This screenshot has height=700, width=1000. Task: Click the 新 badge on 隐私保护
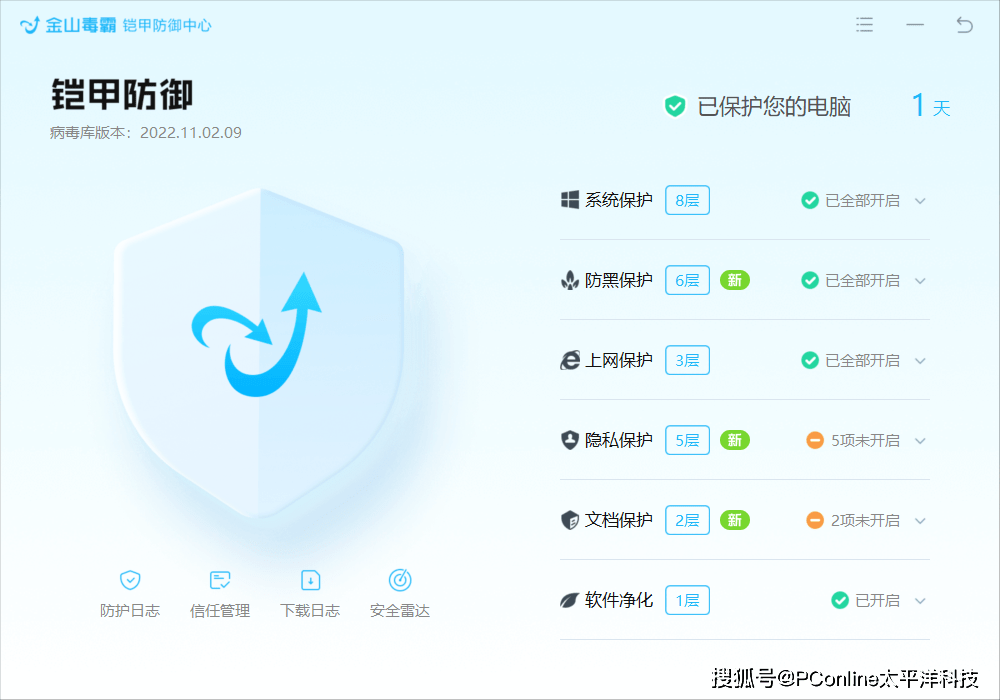[x=735, y=440]
